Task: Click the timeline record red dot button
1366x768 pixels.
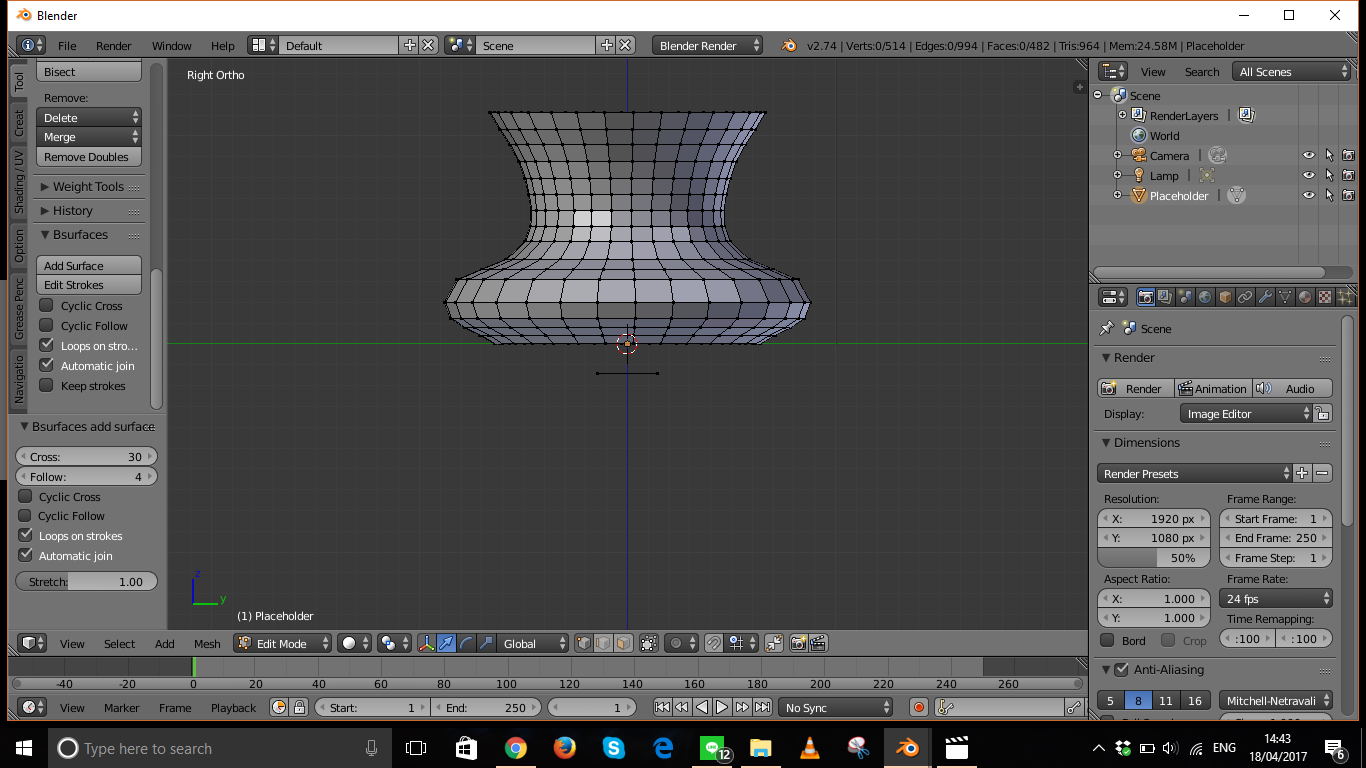Action: click(x=920, y=707)
